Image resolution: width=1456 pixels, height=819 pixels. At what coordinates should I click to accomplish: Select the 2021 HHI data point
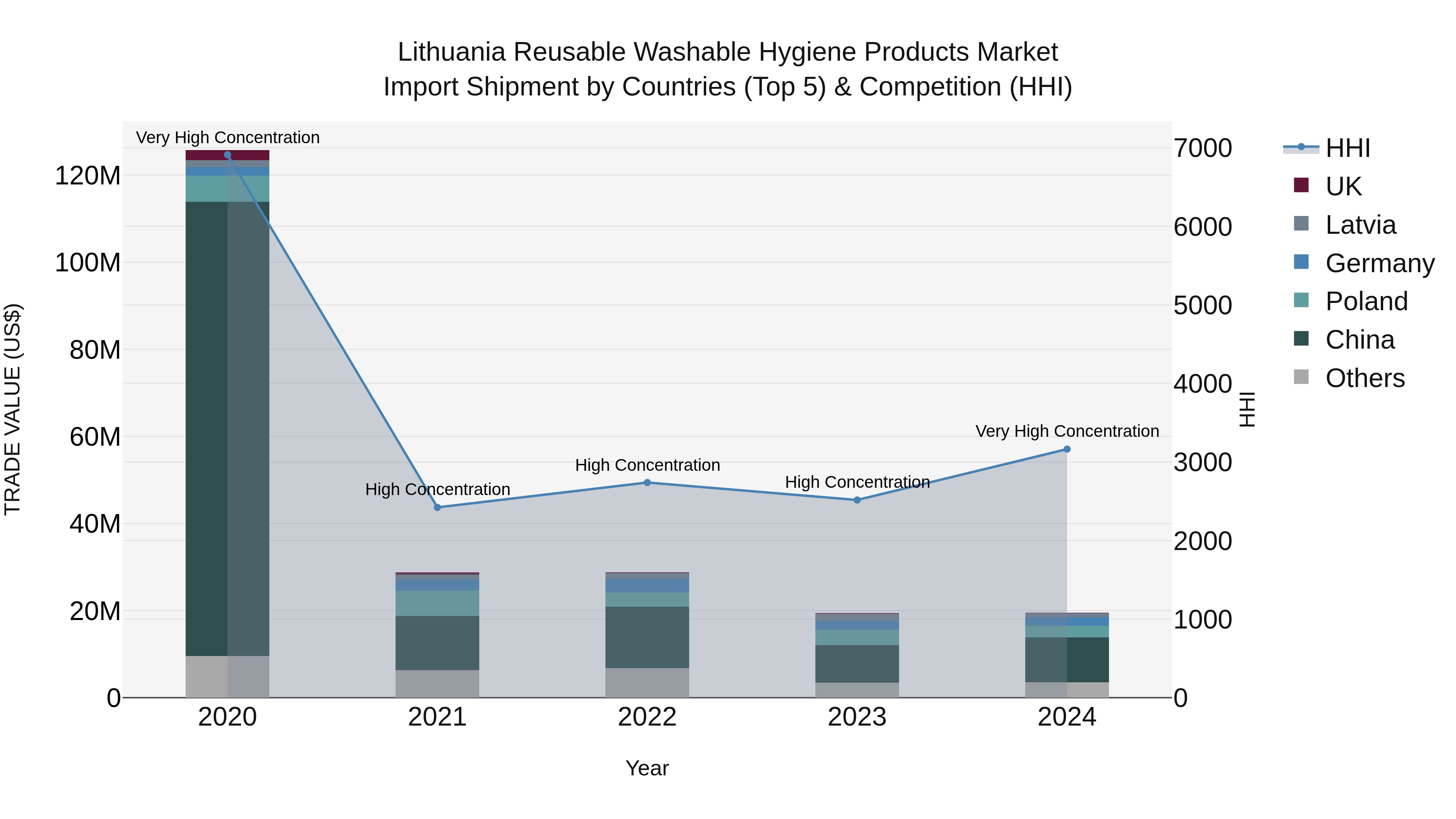438,508
